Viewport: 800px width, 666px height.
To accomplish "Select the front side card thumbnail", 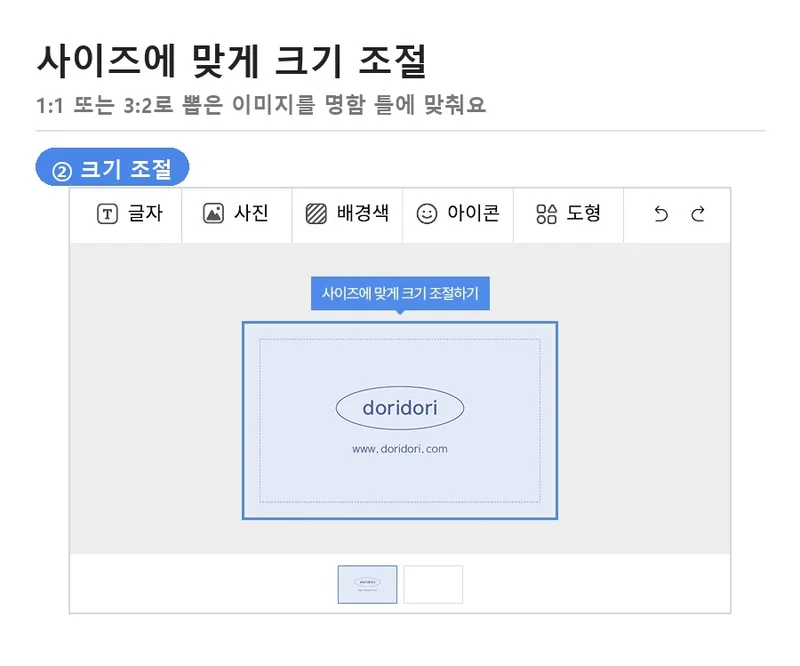I will 367,584.
